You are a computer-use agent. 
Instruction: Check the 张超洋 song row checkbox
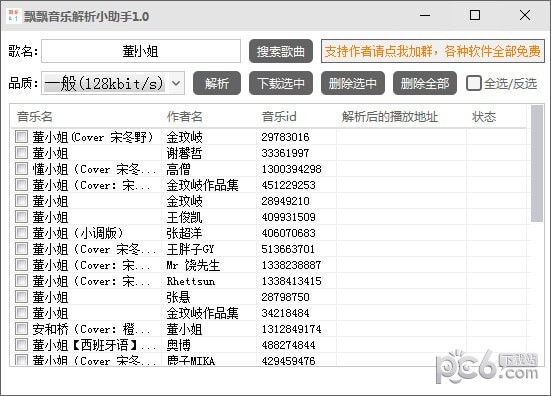click(x=21, y=233)
